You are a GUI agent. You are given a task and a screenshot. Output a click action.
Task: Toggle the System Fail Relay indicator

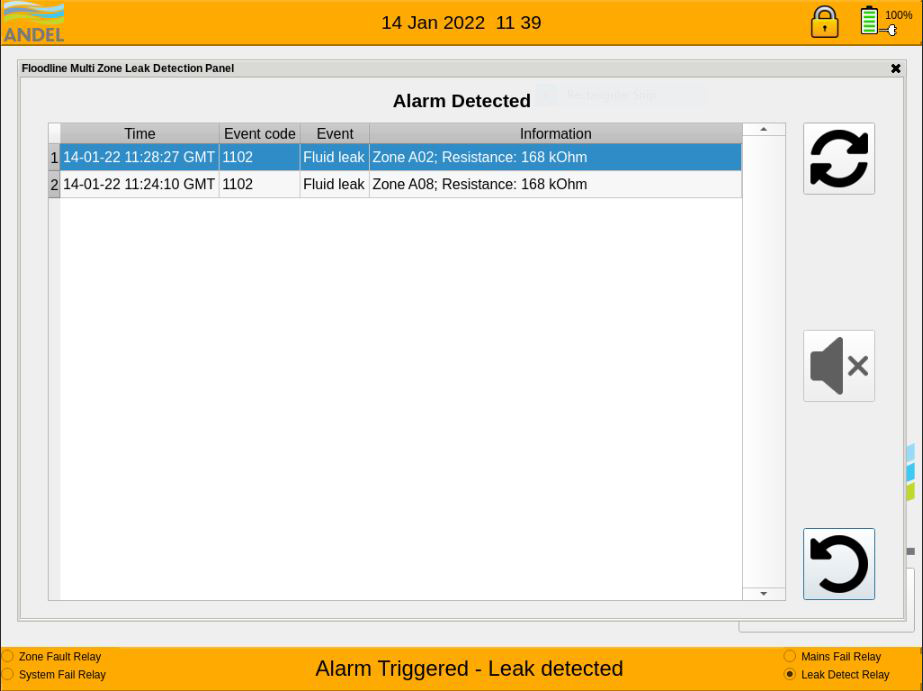[8, 675]
